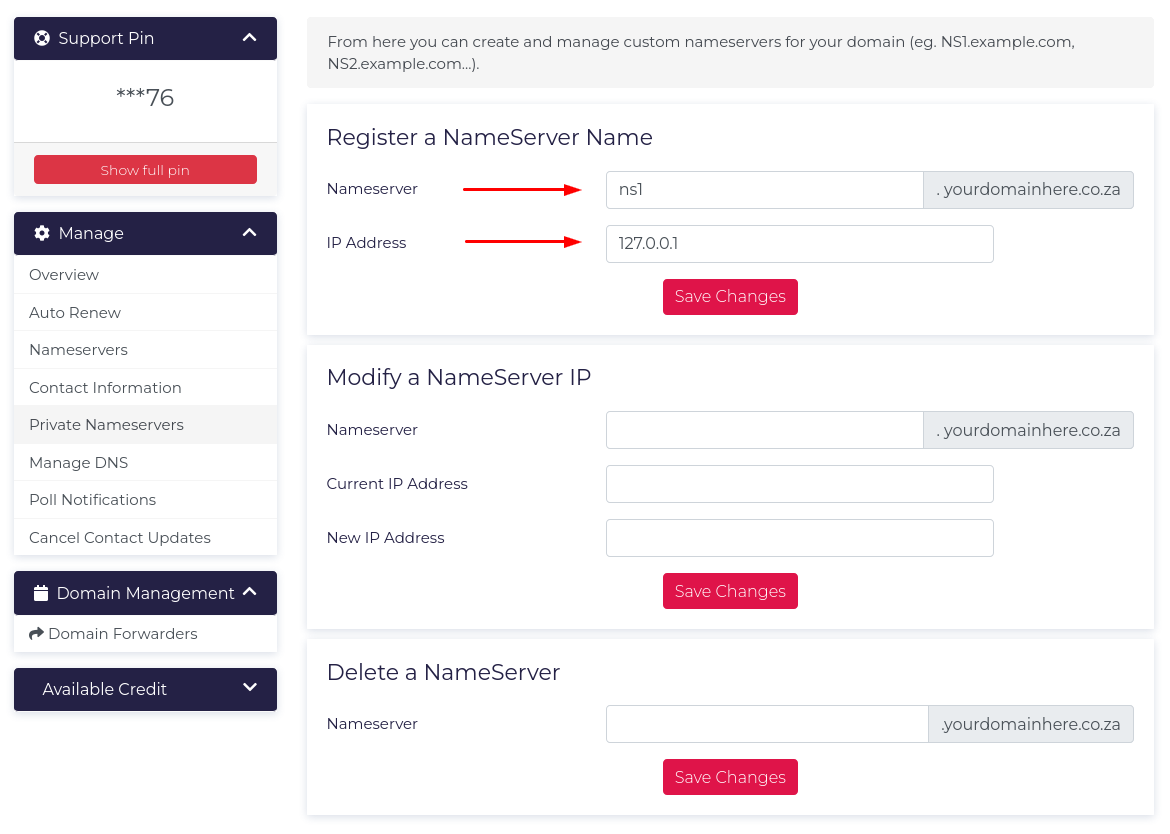
Task: Focus the New IP Address input field
Action: (x=799, y=538)
